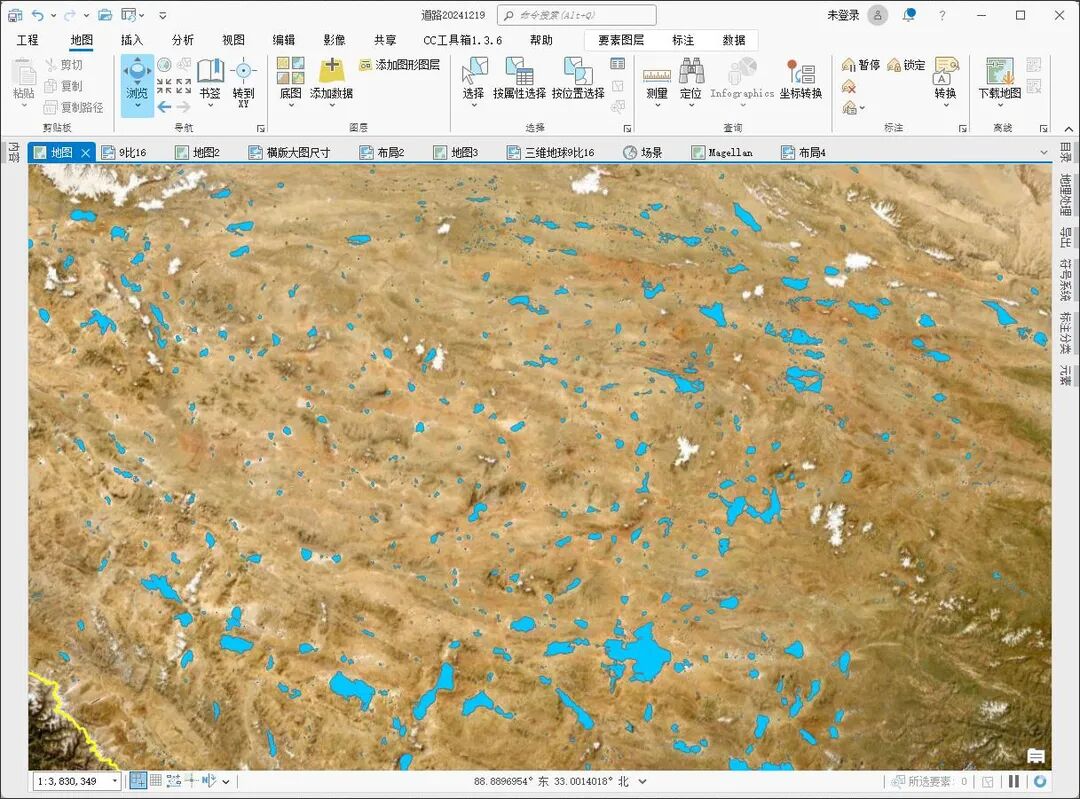Switch to the 横版大图尺寸 layout tab

click(290, 152)
